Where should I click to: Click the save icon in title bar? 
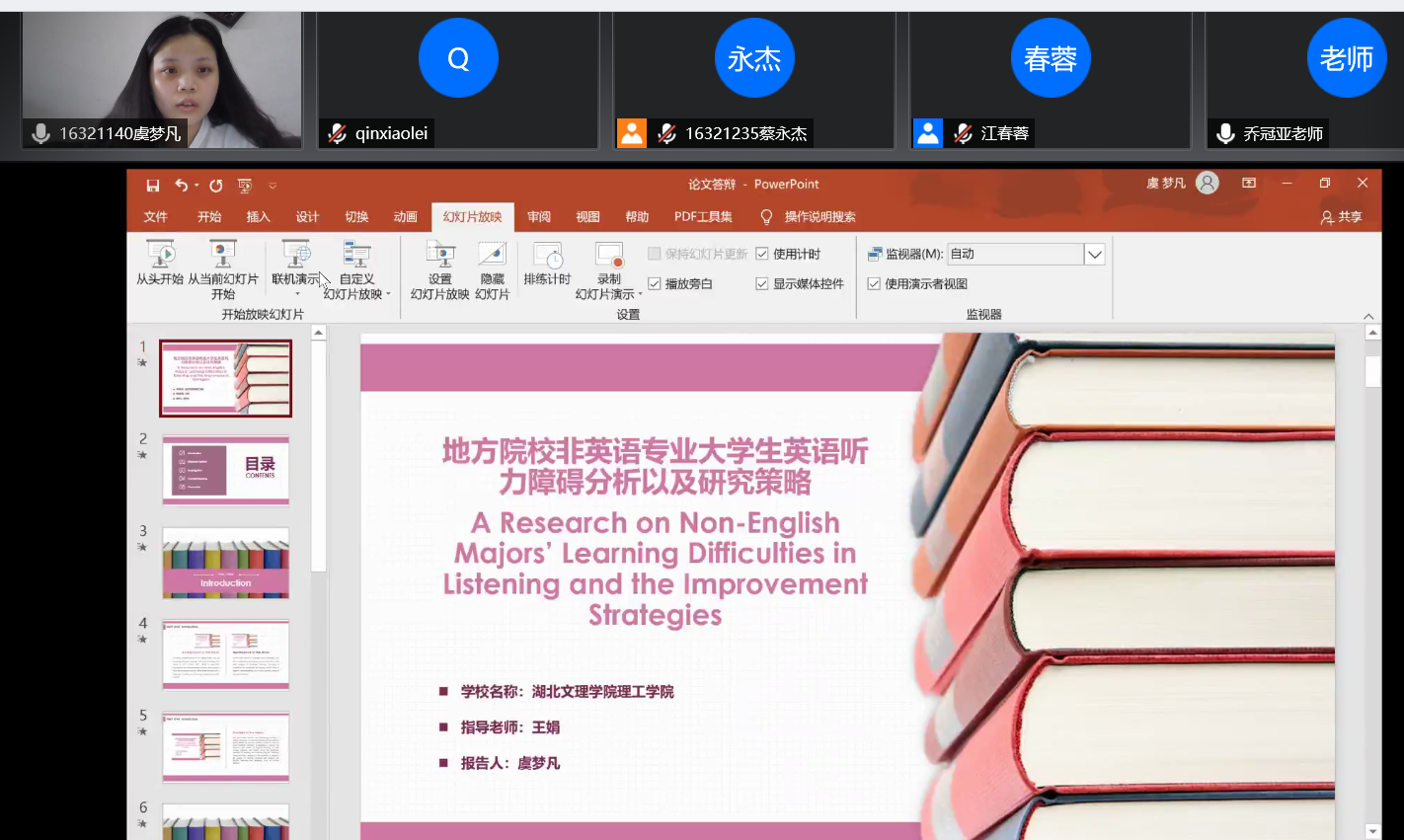pyautogui.click(x=153, y=186)
